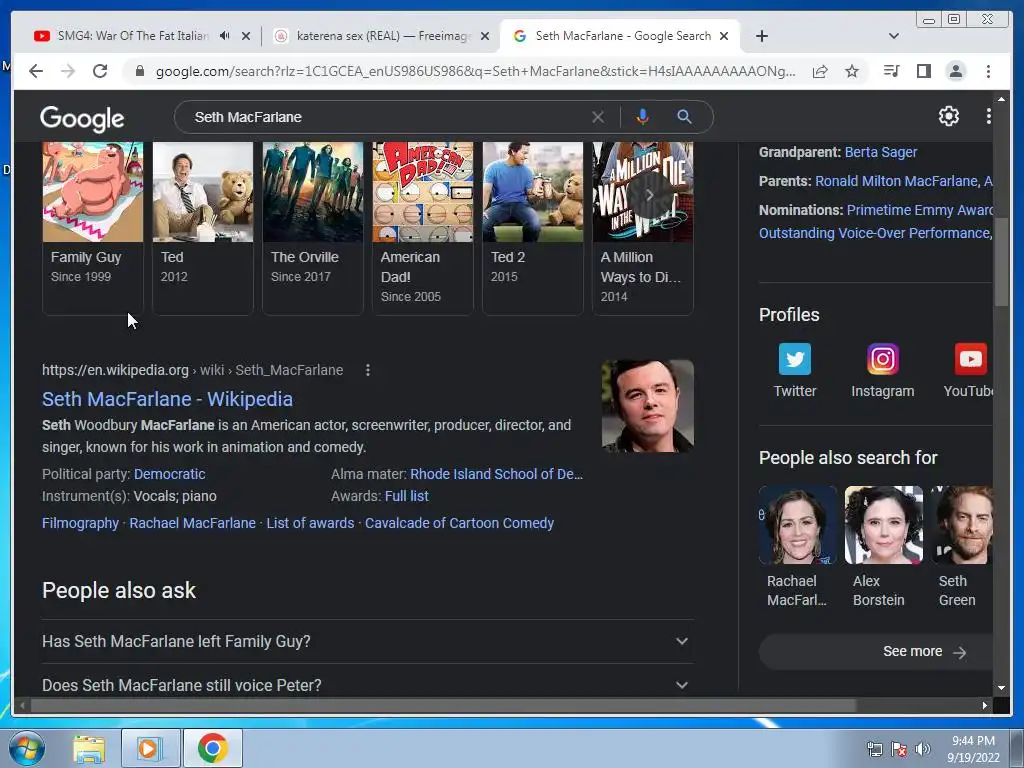Screen dimensions: 1024x768
Task: Open the share this page icon
Action: point(820,71)
